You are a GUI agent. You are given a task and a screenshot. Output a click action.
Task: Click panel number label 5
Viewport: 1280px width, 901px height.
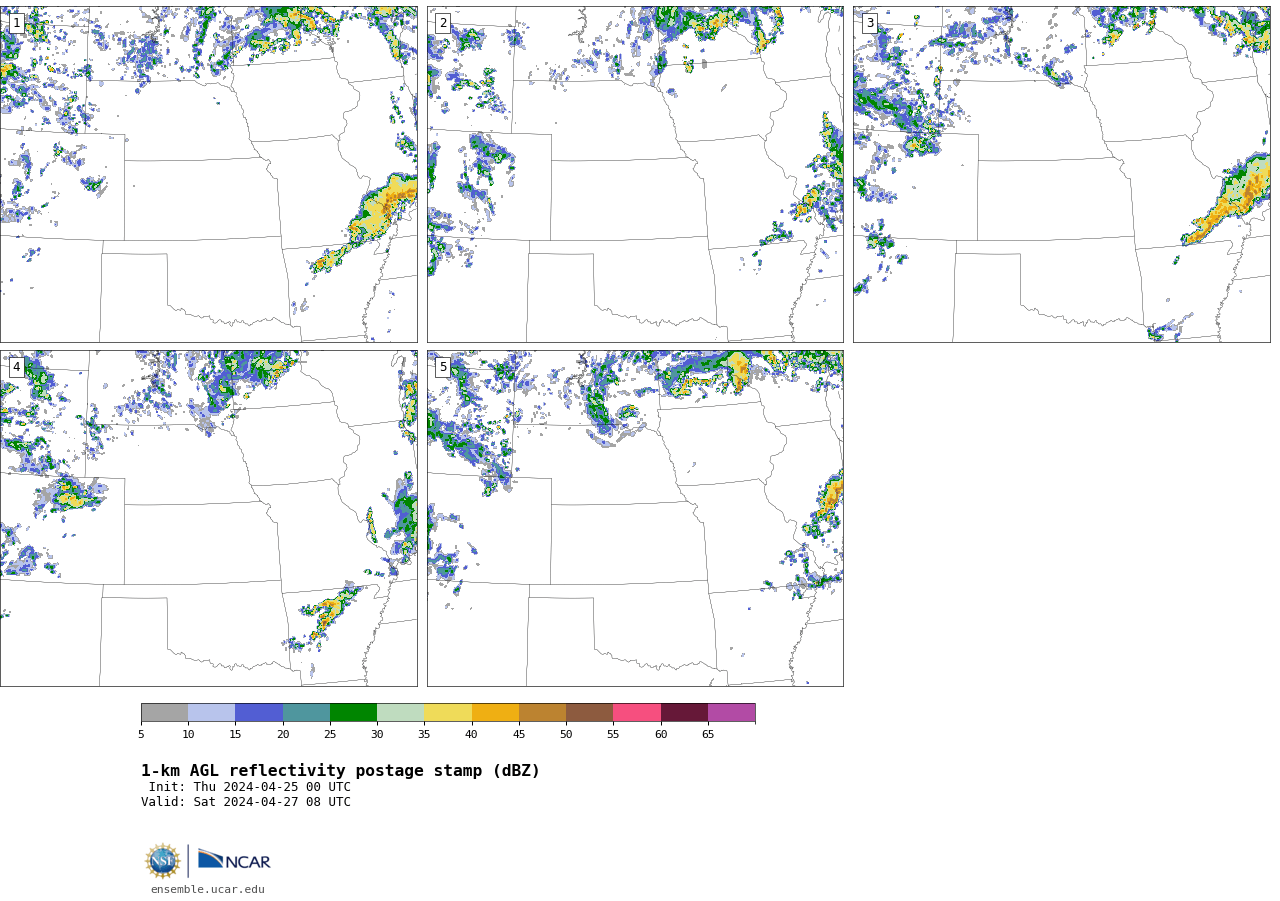point(443,367)
